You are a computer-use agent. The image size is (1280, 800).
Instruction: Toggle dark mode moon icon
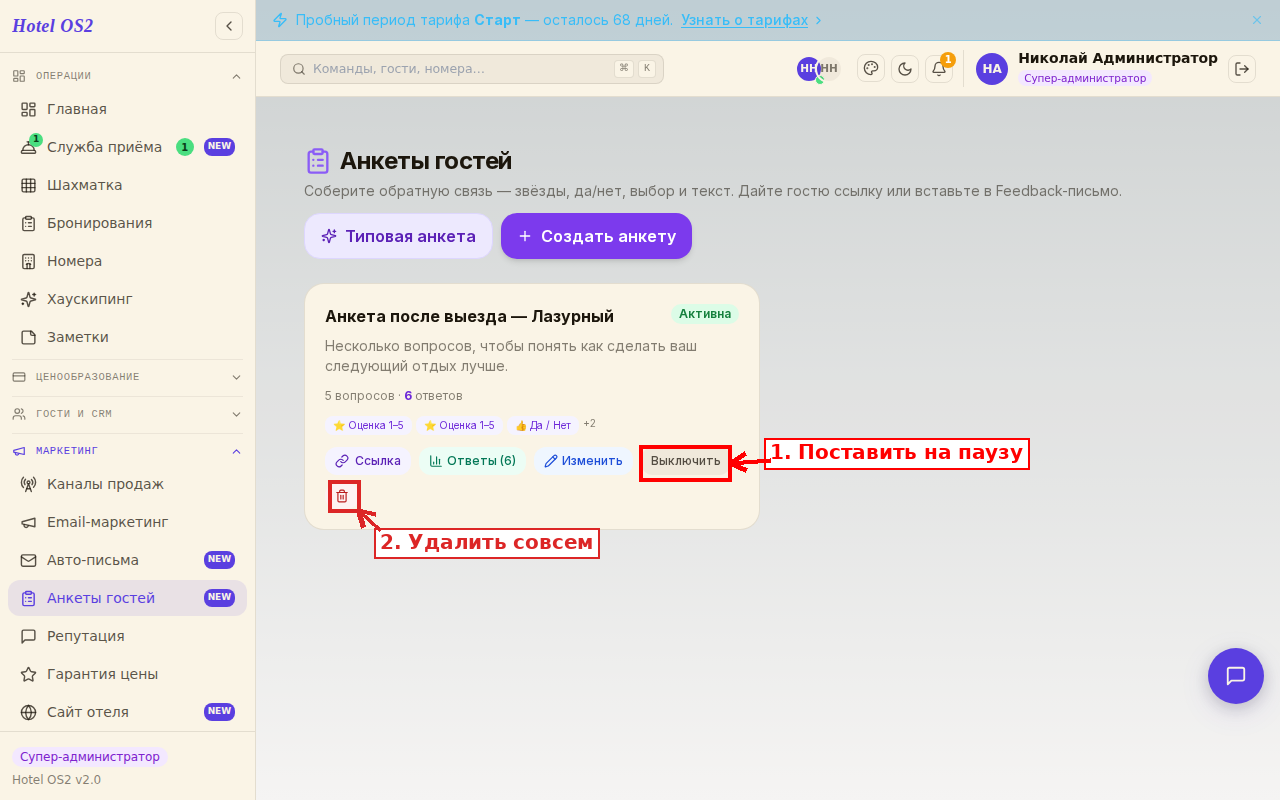pos(905,69)
